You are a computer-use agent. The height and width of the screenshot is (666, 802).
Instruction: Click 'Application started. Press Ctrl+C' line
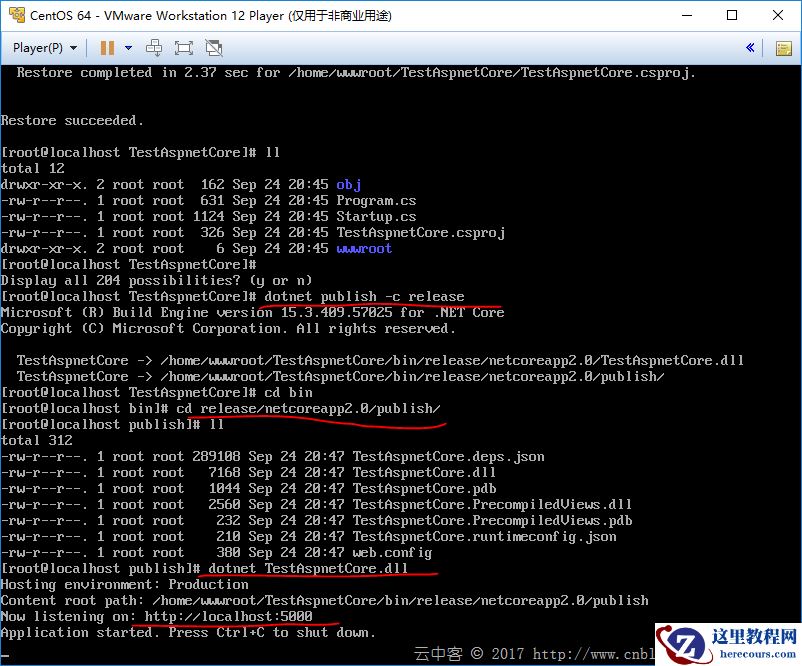click(x=188, y=632)
